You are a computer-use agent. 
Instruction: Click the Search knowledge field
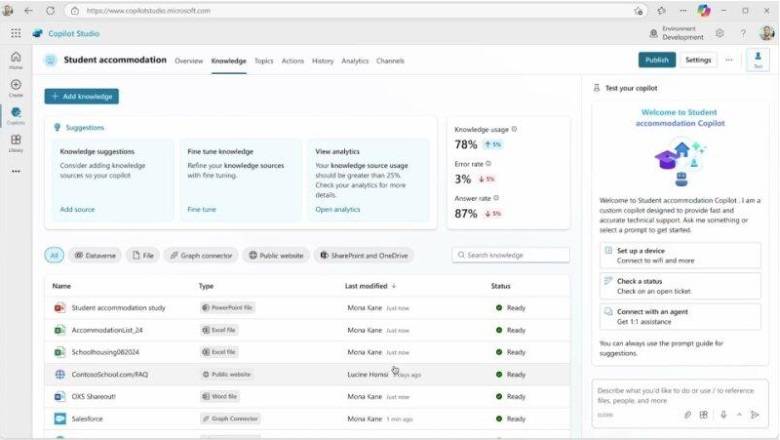[511, 255]
